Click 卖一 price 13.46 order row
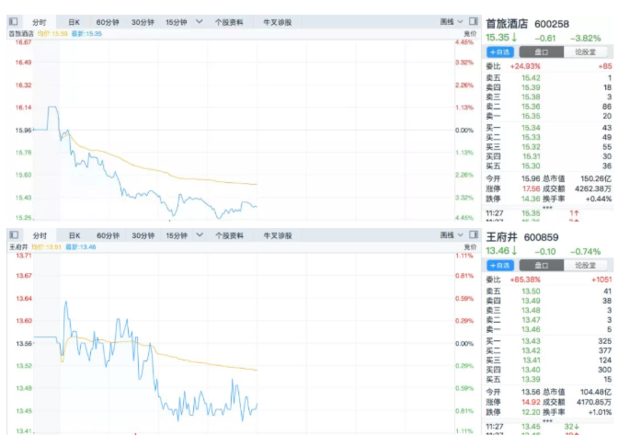The width and height of the screenshot is (630, 446). [x=549, y=329]
